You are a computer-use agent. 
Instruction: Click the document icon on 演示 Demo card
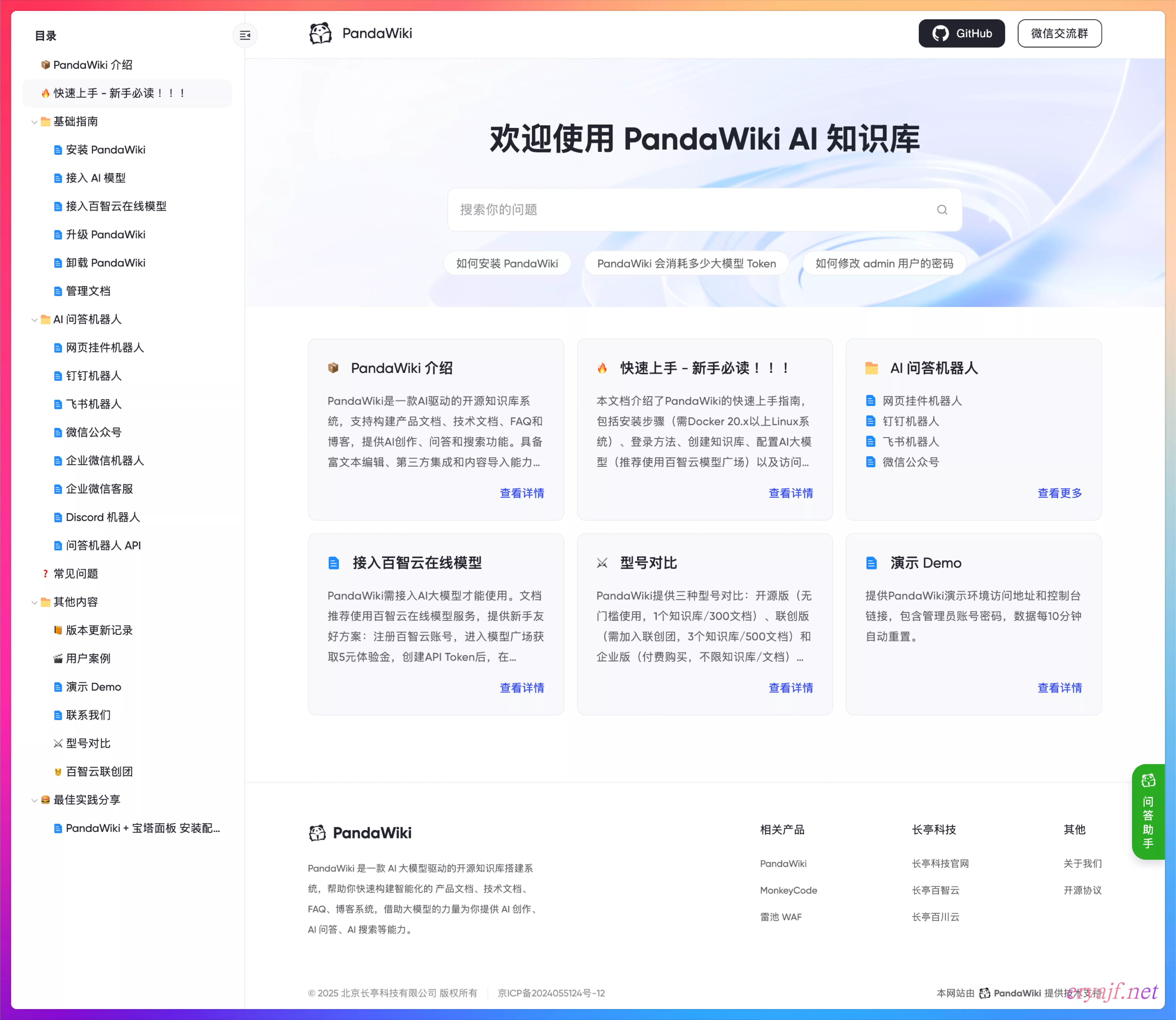click(871, 563)
